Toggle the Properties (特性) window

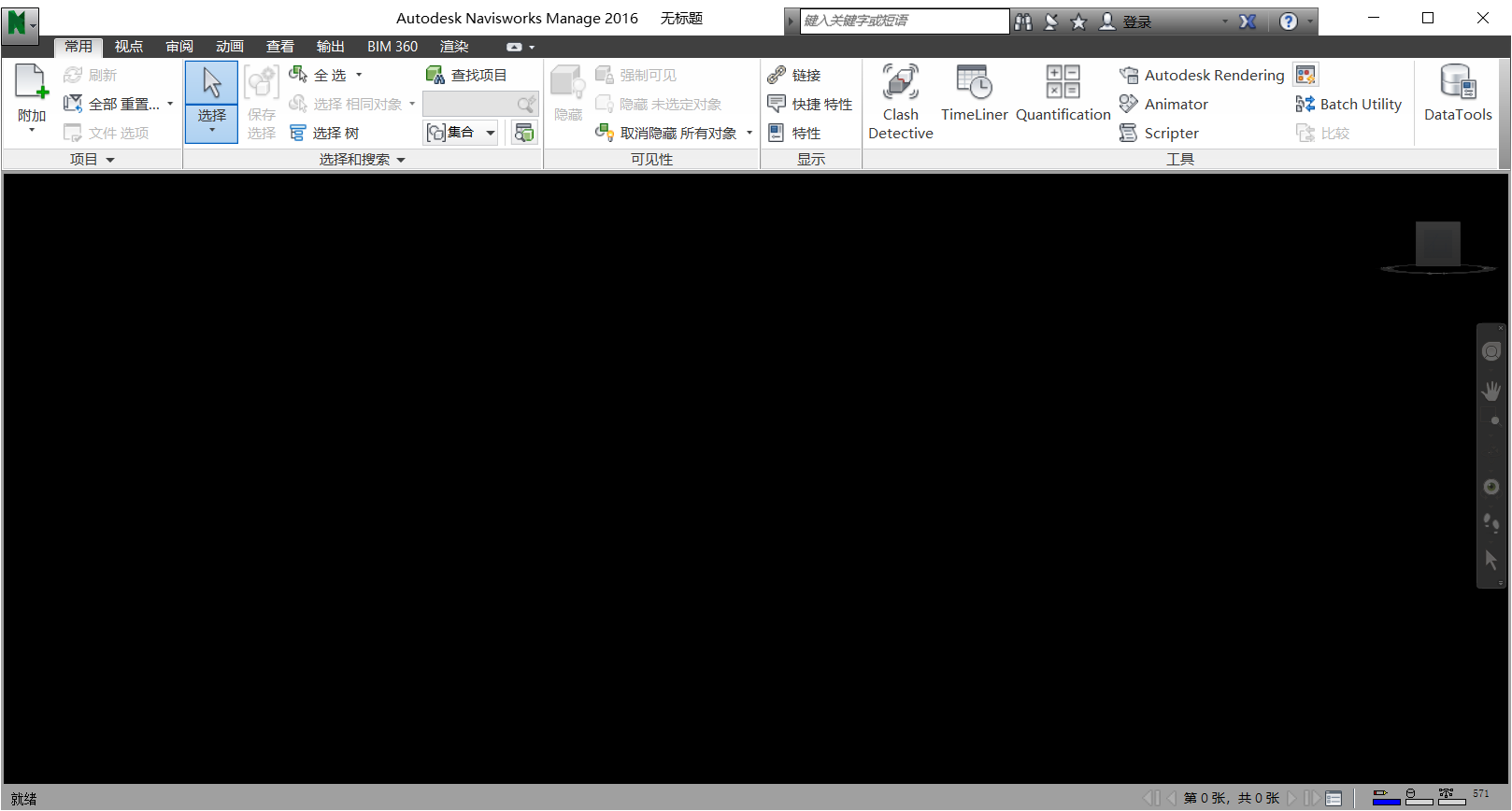[795, 133]
